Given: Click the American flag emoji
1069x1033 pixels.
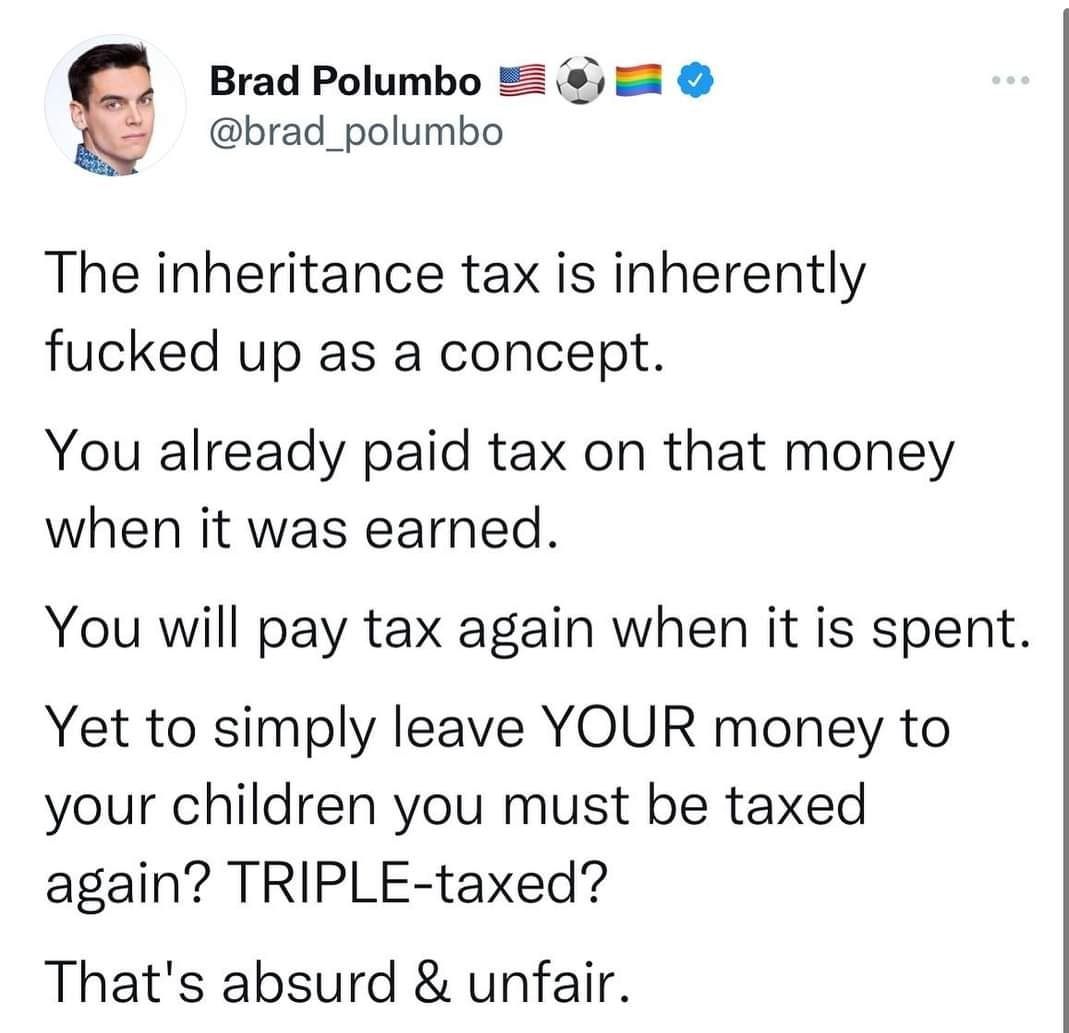Looking at the screenshot, I should [521, 80].
